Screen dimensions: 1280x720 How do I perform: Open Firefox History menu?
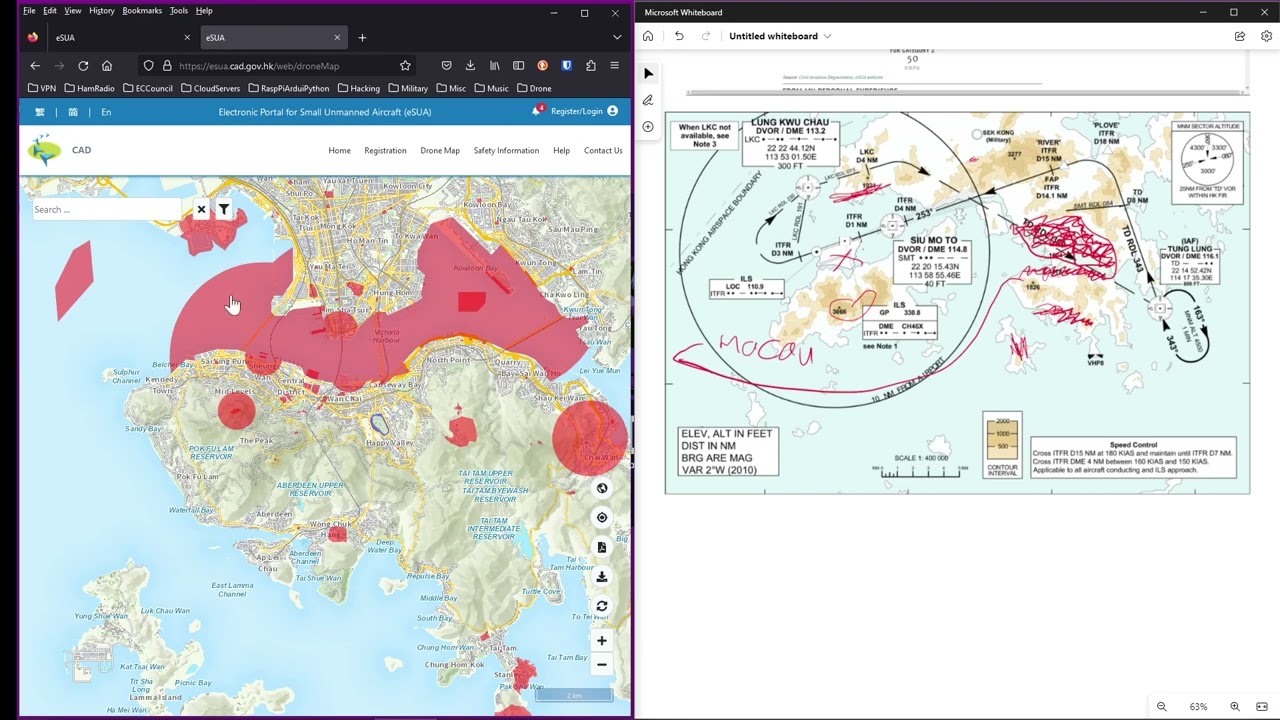point(102,10)
